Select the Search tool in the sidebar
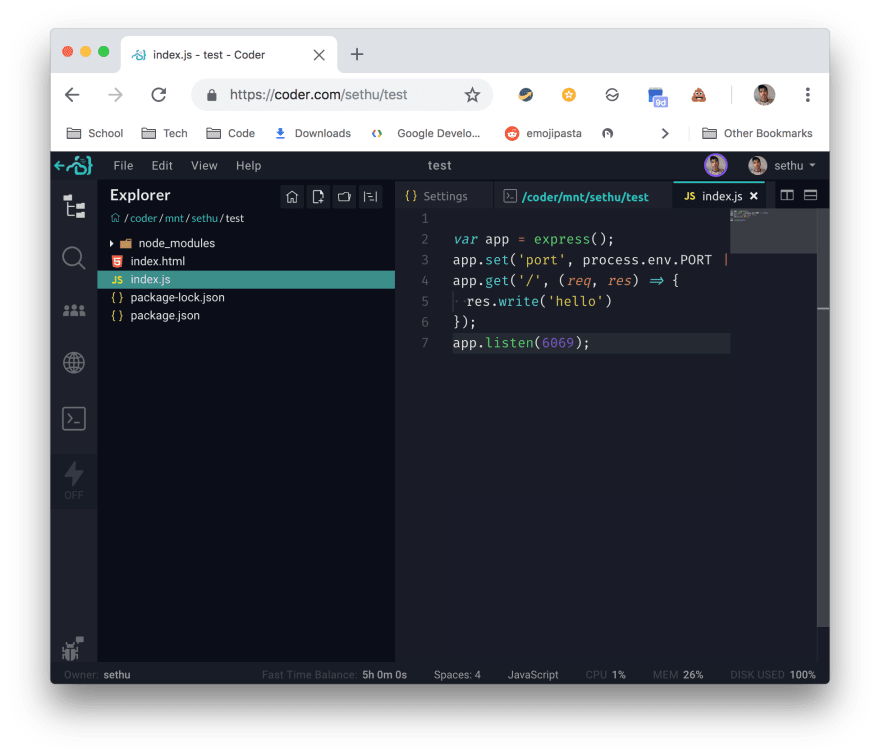The width and height of the screenshot is (880, 756). pyautogui.click(x=73, y=258)
